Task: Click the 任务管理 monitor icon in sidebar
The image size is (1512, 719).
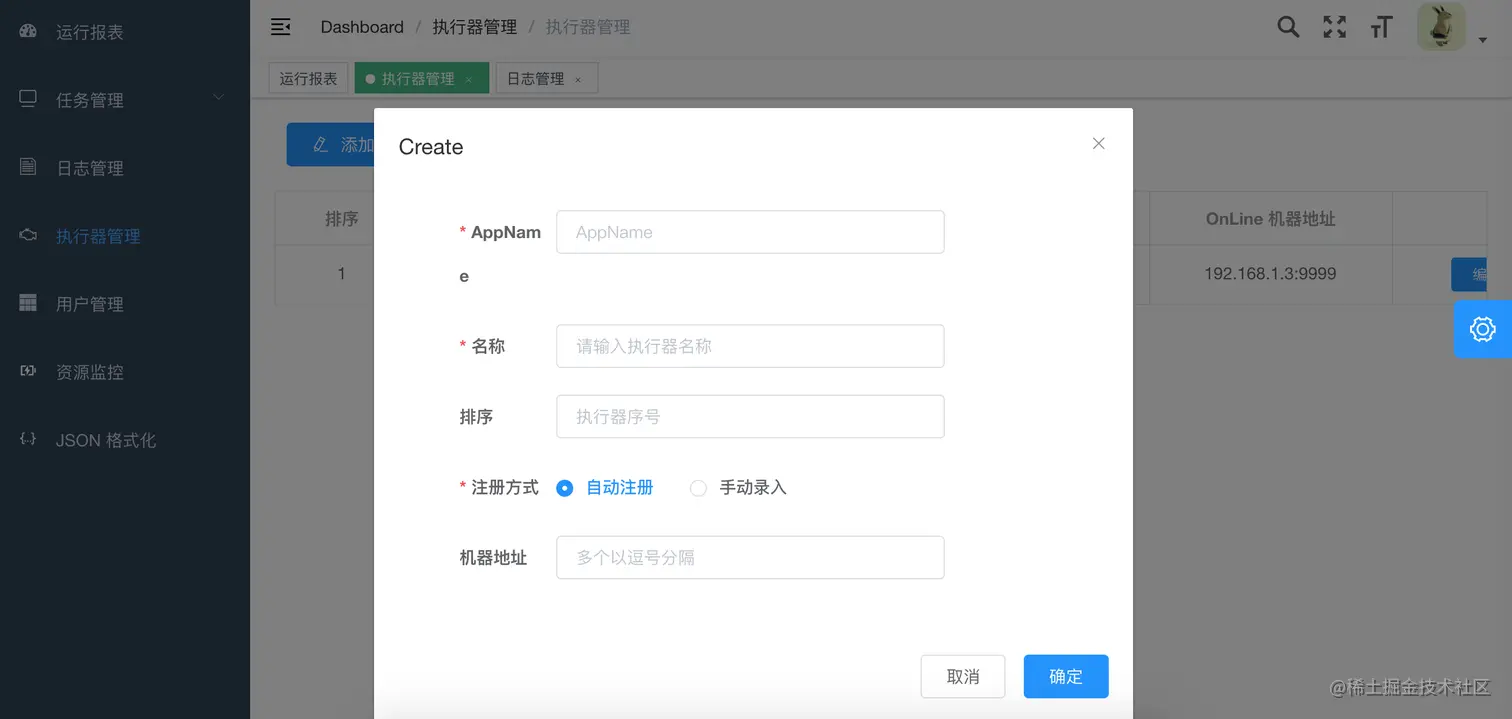Action: pos(28,99)
